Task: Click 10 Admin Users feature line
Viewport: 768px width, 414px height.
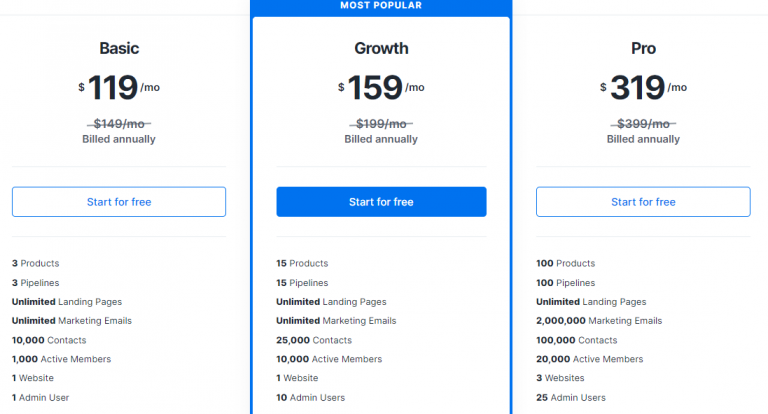Action: click(311, 398)
